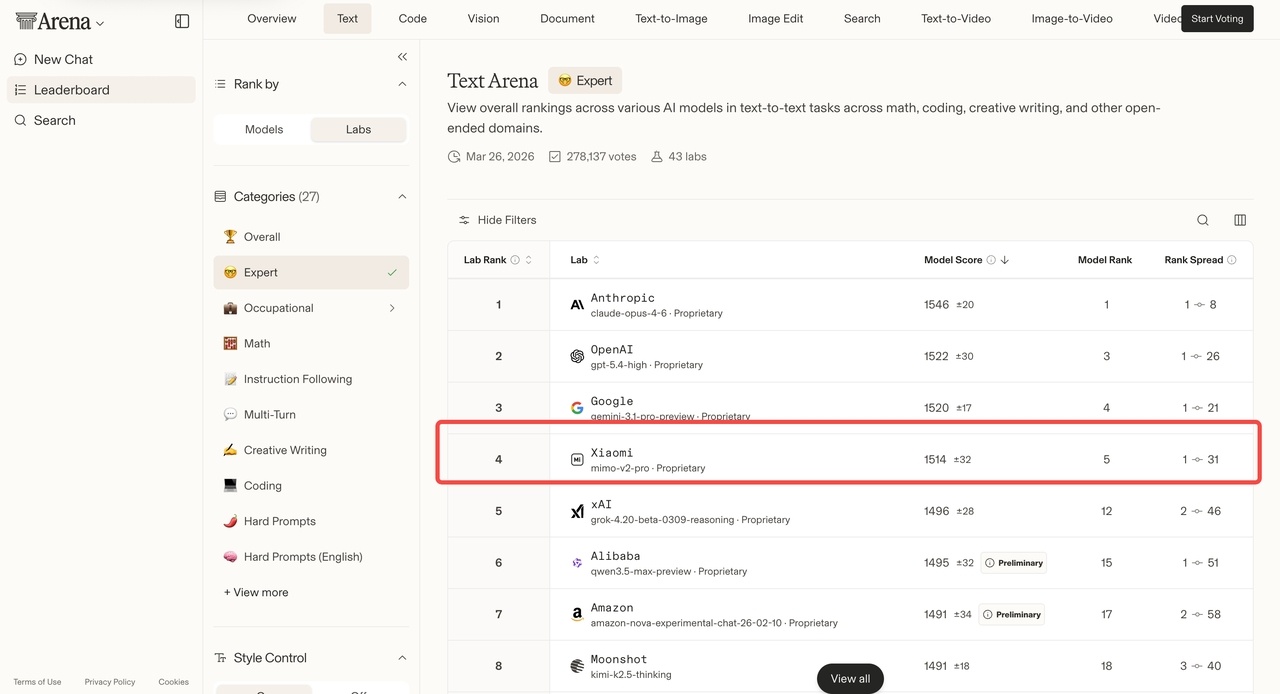Select the Hard Prompts (English) category
The image size is (1280, 694).
[311, 557]
